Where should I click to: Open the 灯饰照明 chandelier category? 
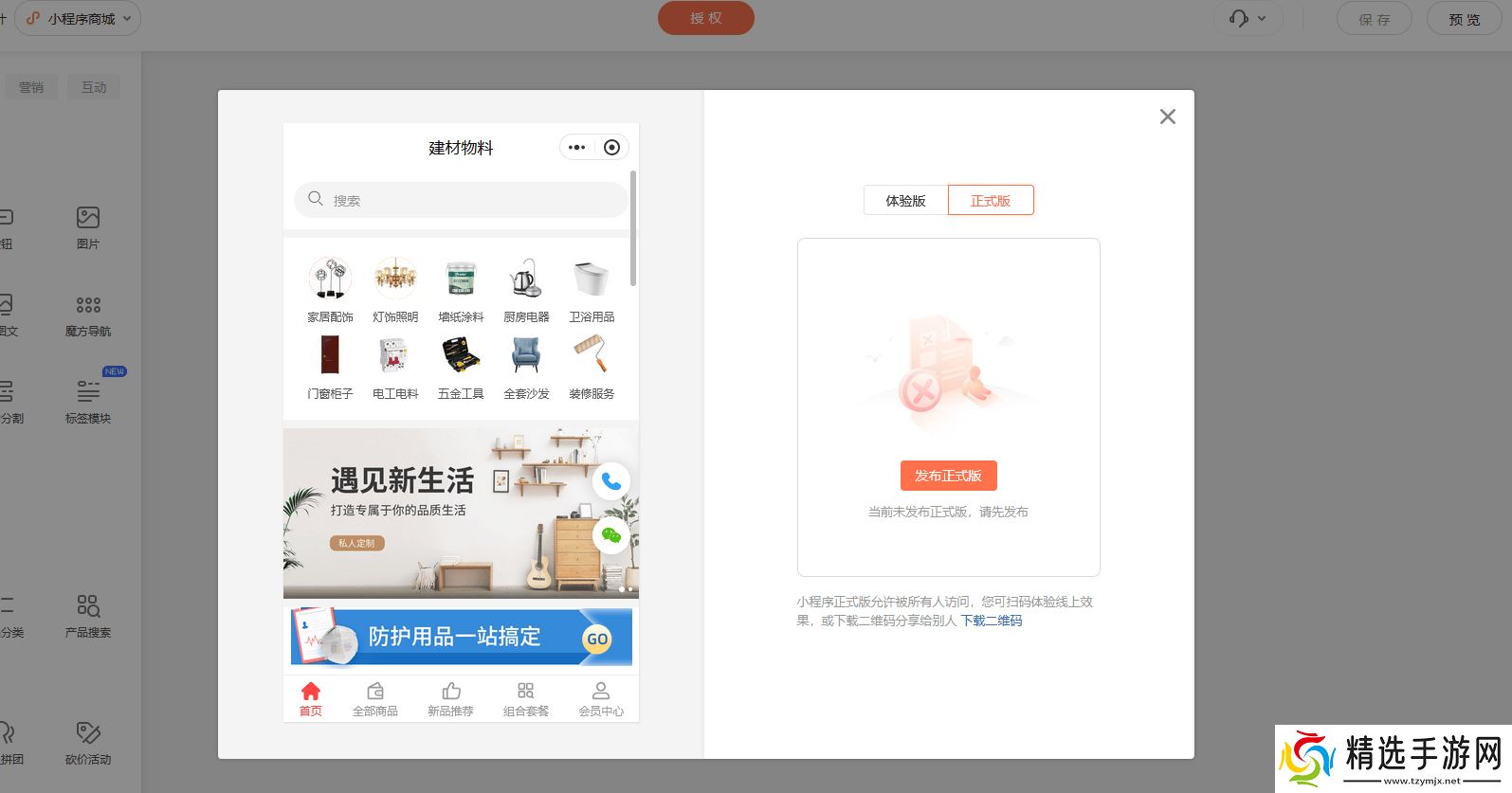395,279
